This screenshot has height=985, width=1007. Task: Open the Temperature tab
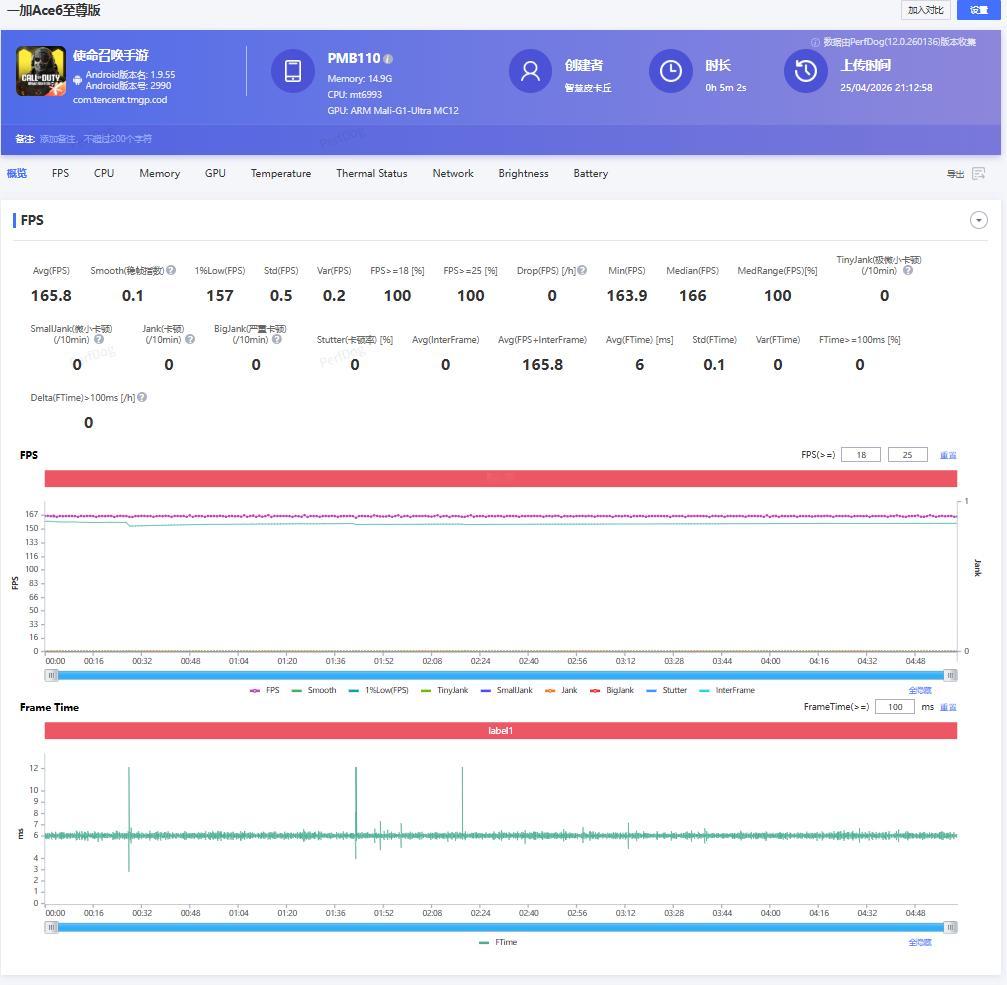coord(280,173)
